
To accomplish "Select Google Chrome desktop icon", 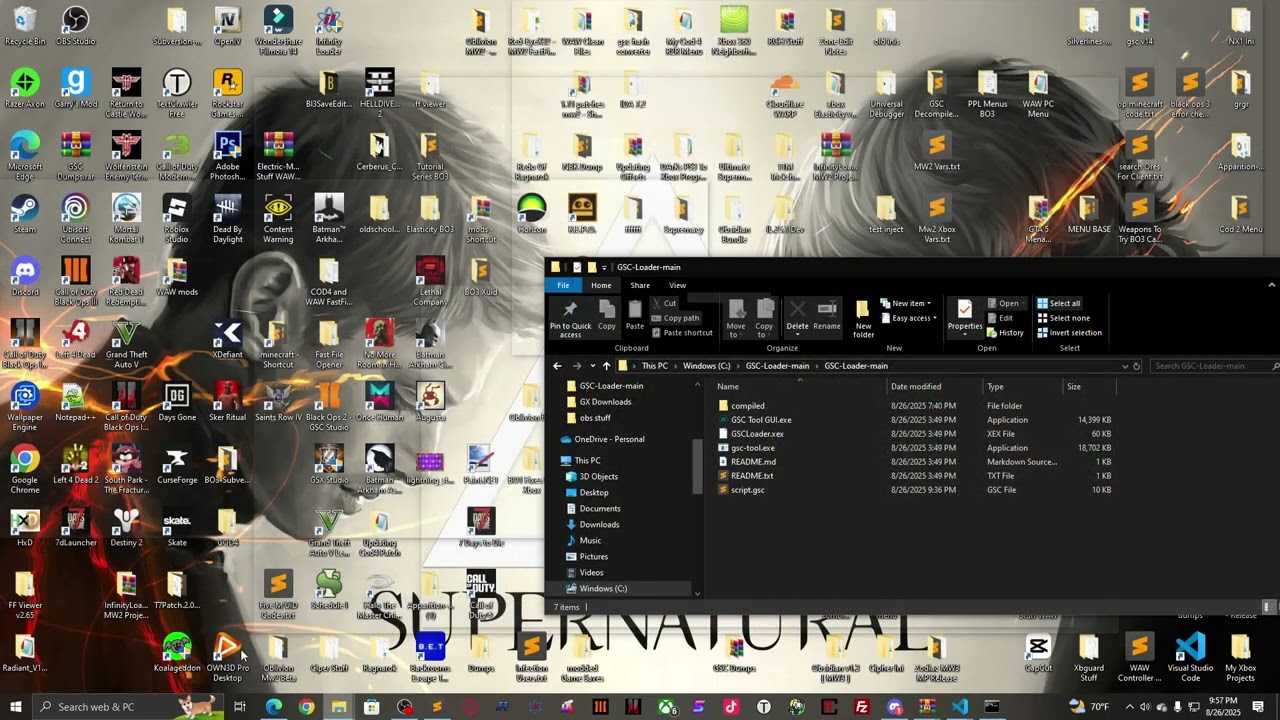I will (x=25, y=470).
